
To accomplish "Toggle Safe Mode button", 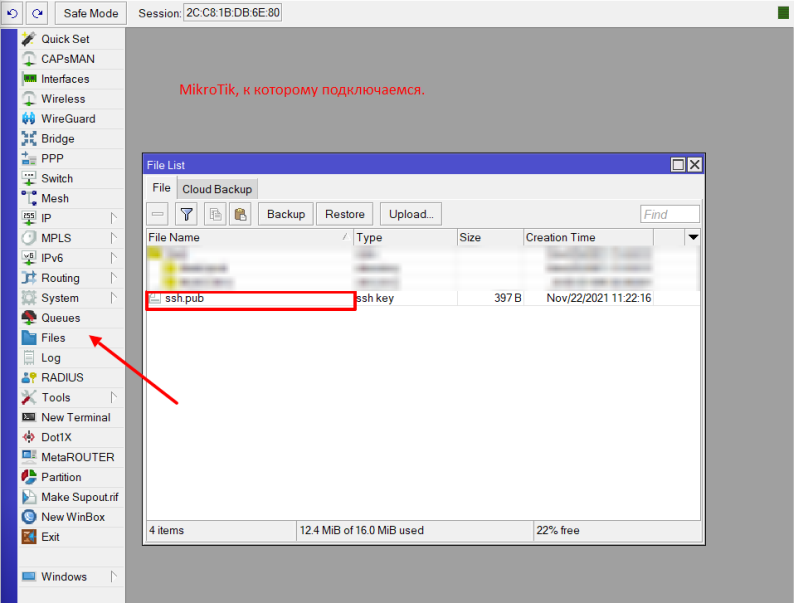I will (x=91, y=13).
